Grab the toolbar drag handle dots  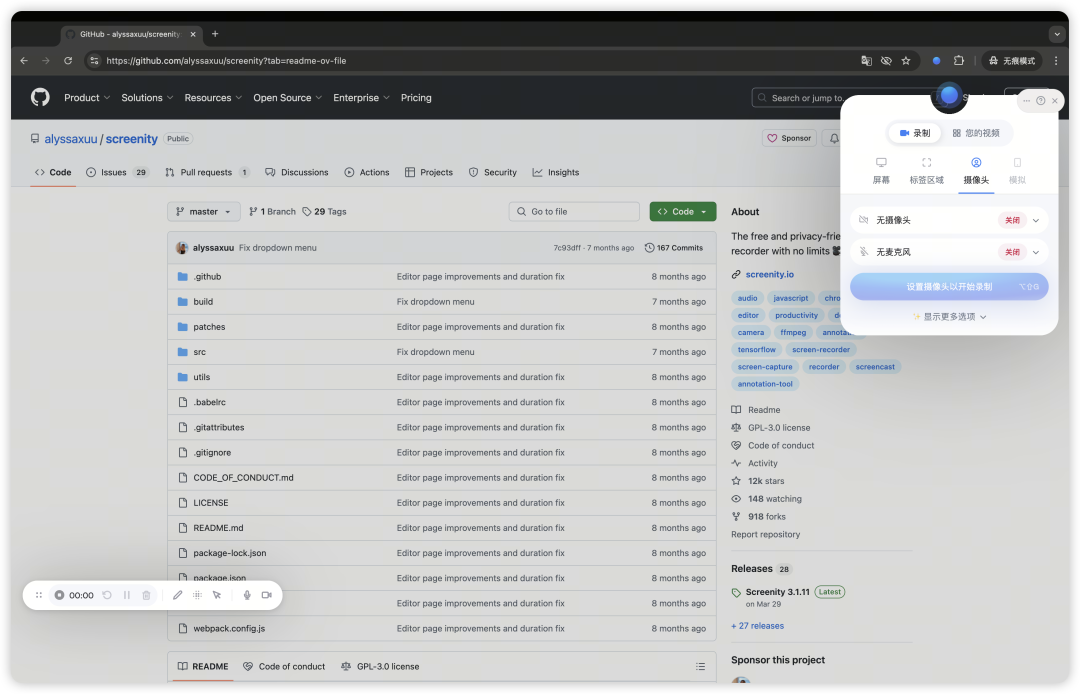[x=39, y=595]
